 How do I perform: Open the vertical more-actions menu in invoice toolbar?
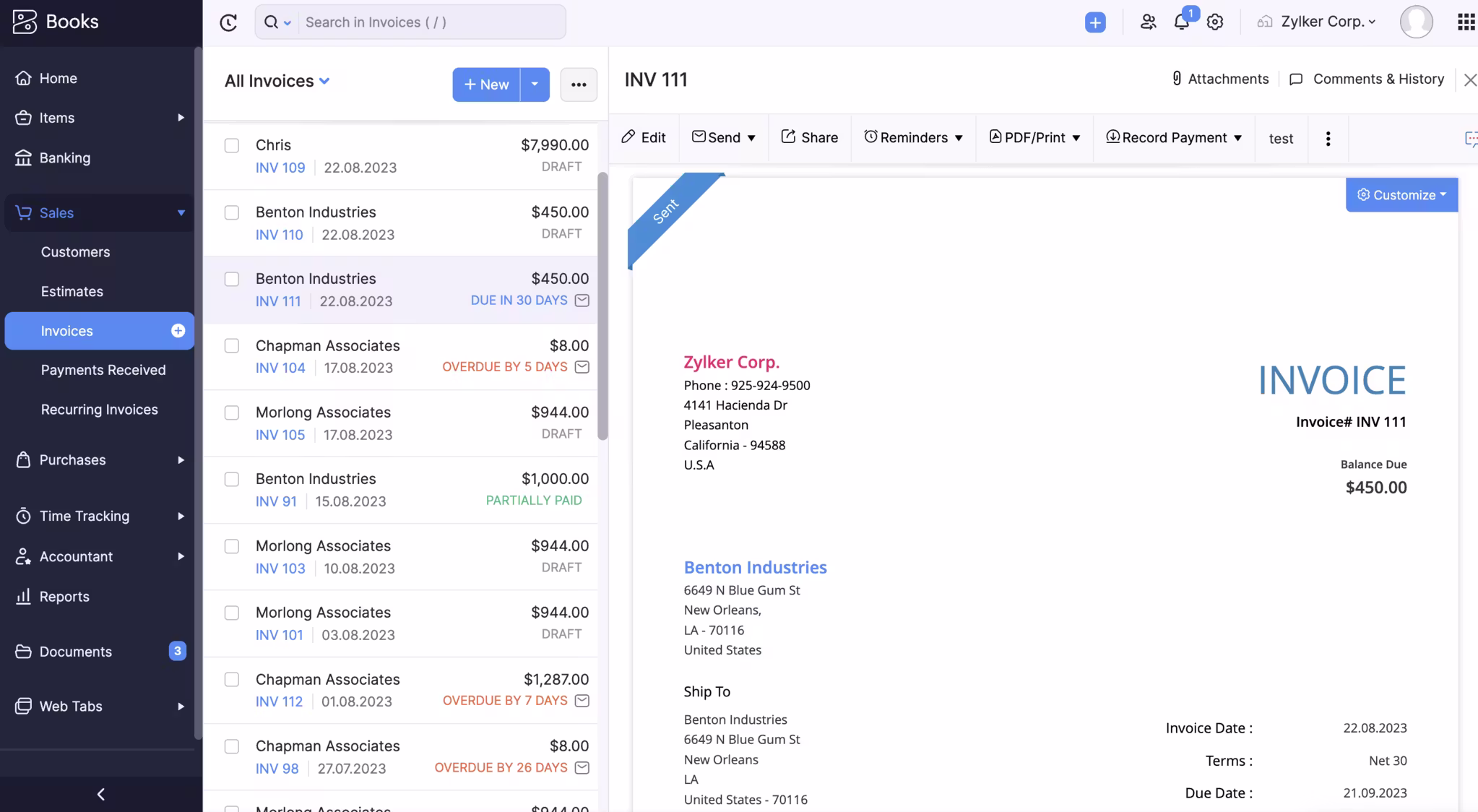coord(1328,138)
